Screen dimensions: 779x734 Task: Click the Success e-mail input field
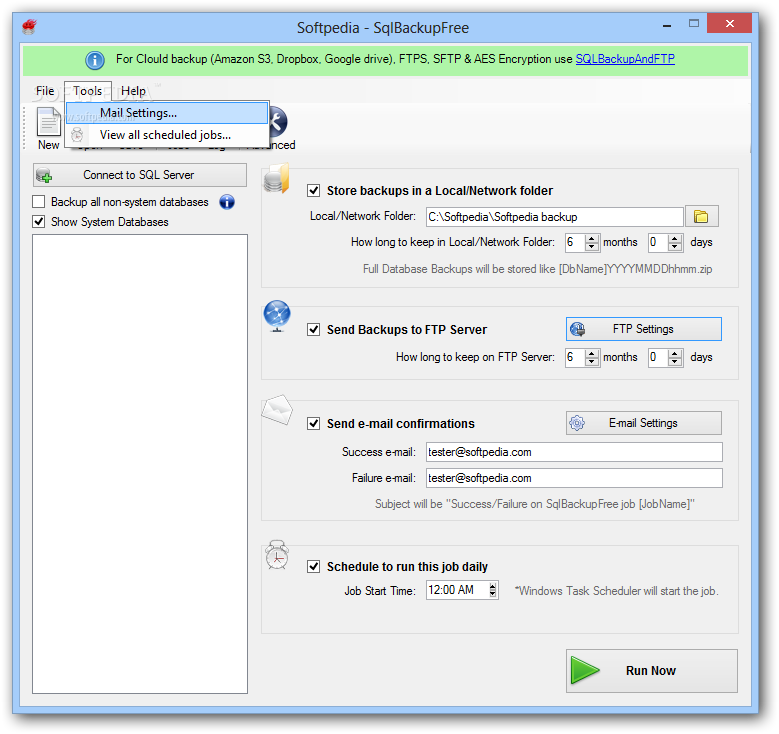tap(574, 452)
